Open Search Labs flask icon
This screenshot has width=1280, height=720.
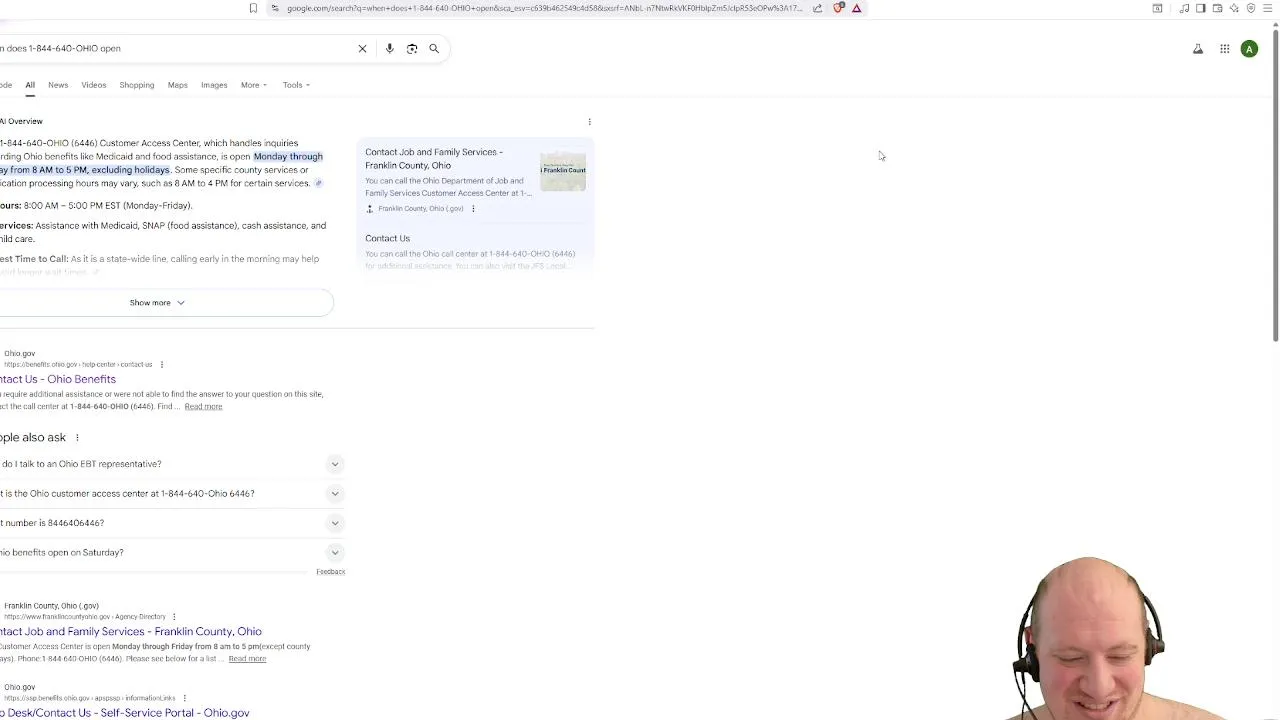click(x=1198, y=48)
